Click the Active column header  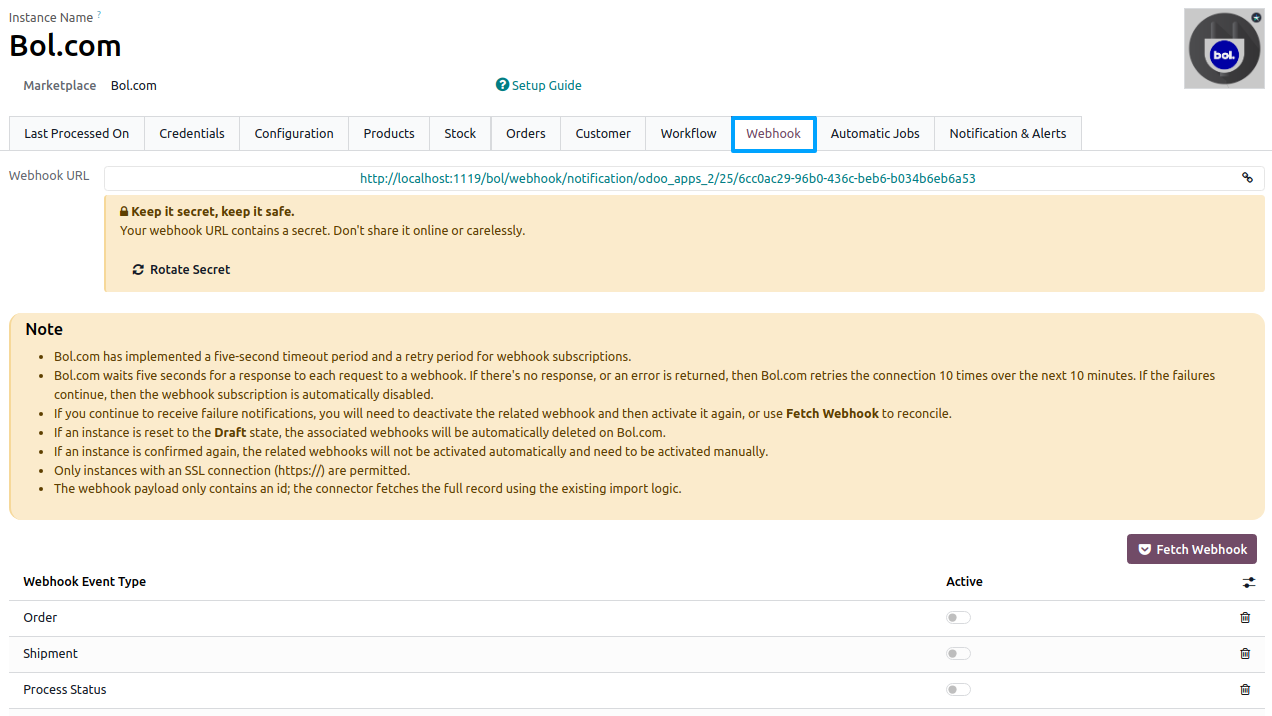coord(965,582)
